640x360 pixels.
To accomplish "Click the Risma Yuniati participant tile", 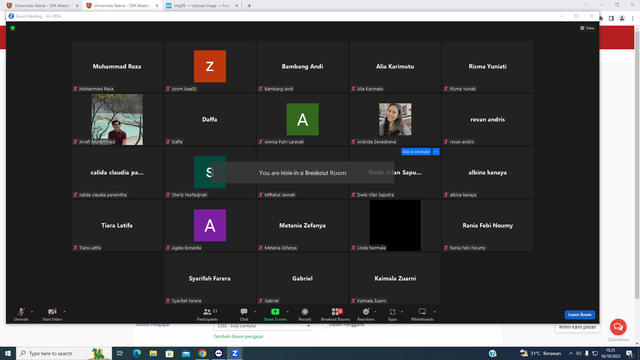I will 488,66.
